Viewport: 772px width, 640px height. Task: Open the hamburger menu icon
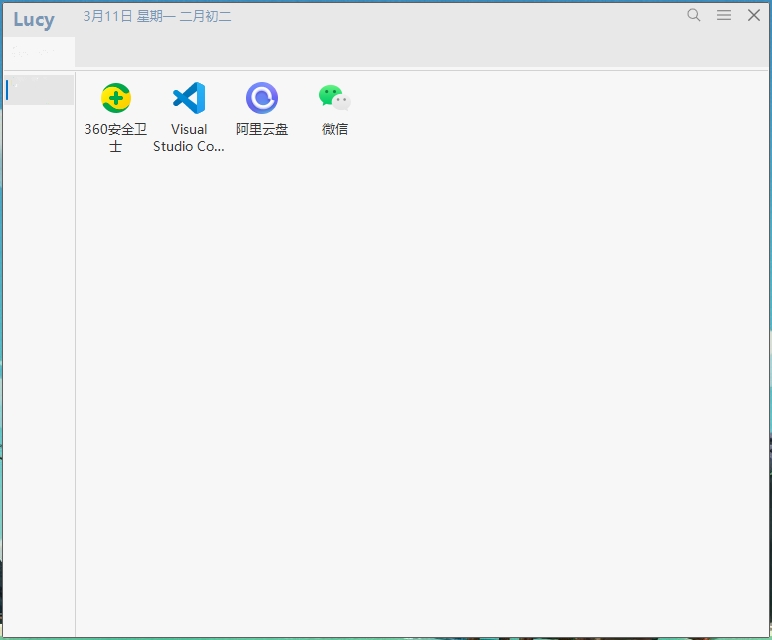pos(724,15)
